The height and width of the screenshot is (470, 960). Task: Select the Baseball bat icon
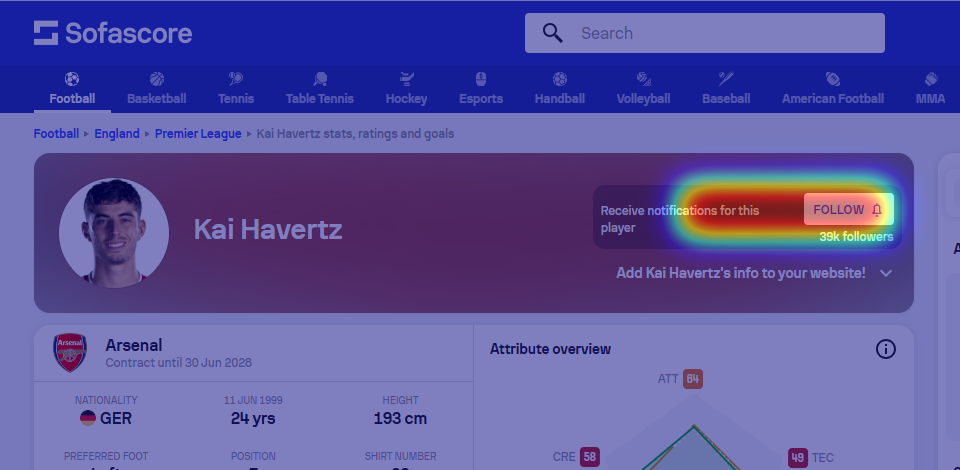click(726, 79)
